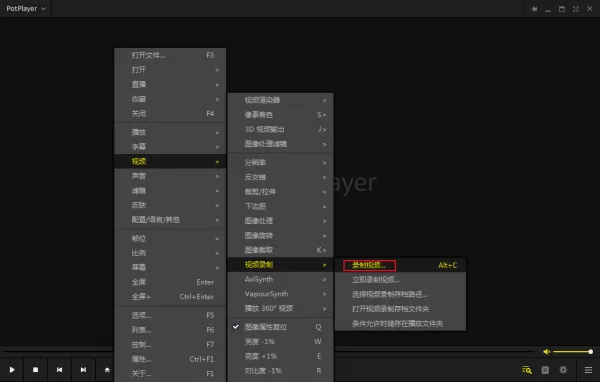Open 3D 视频输出 submenu
Screen dimensions: 600x382
click(x=280, y=129)
